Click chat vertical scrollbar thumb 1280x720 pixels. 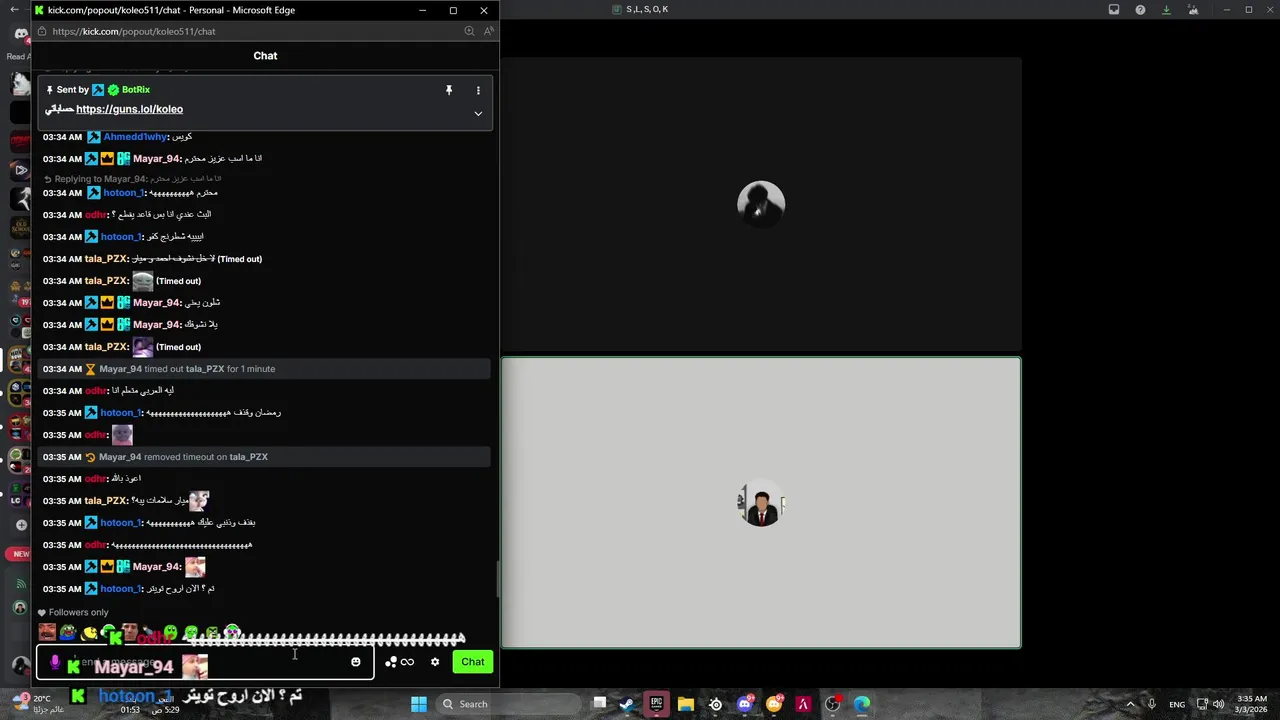[x=497, y=578]
